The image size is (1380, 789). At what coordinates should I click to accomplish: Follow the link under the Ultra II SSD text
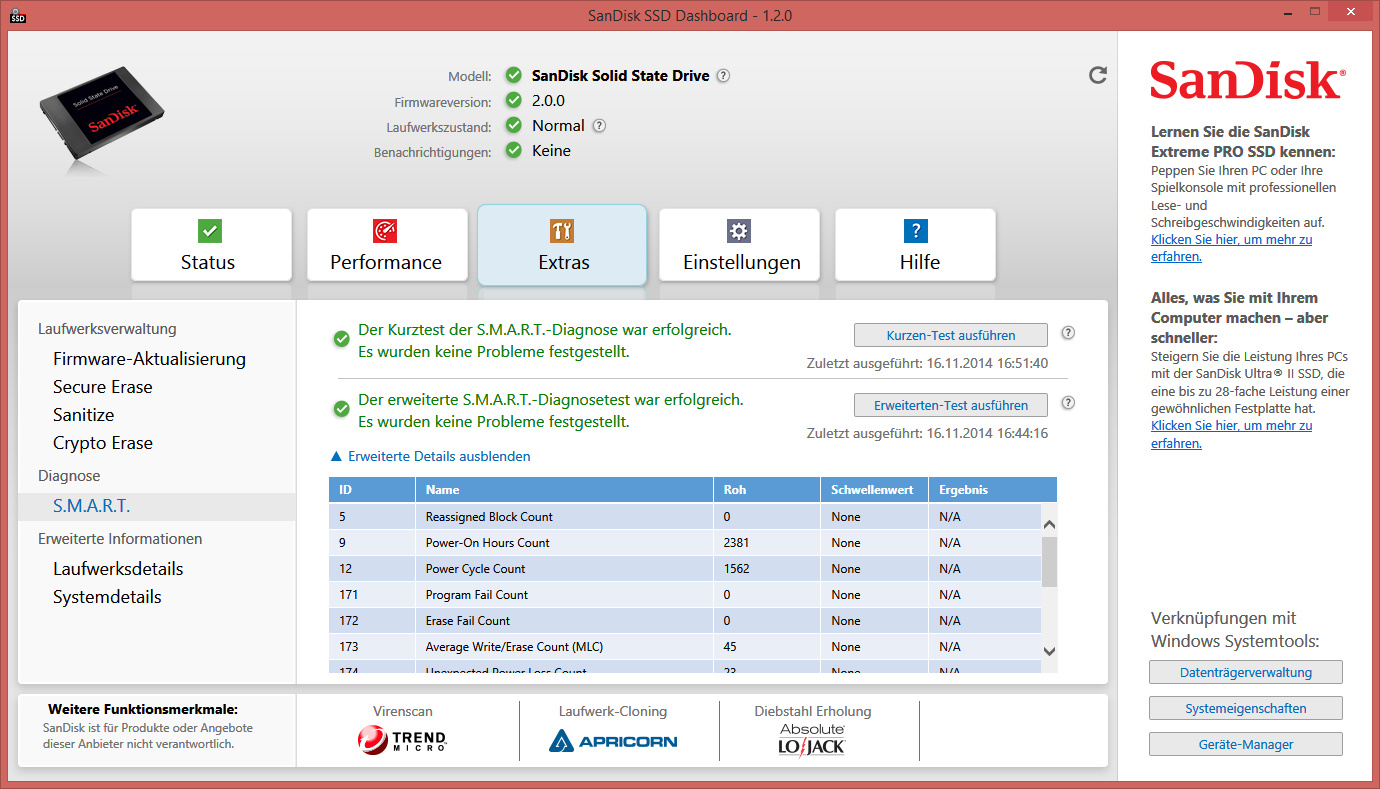[1231, 434]
